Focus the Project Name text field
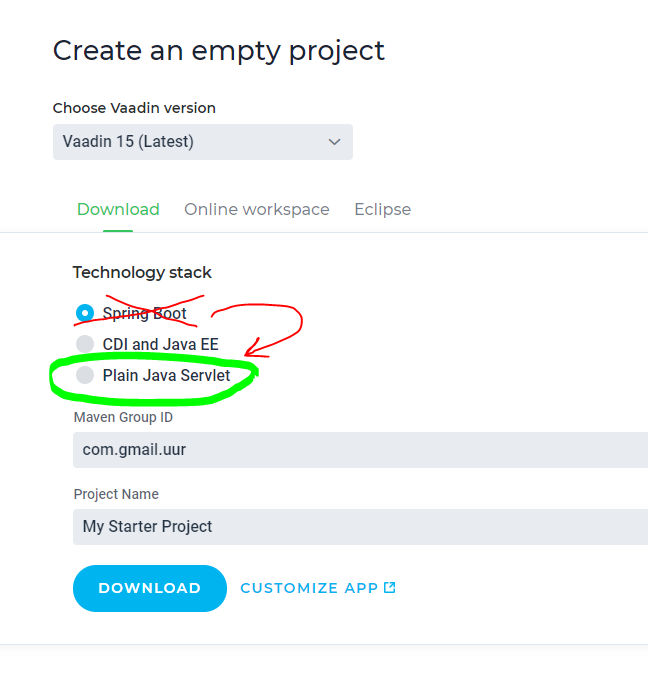The height and width of the screenshot is (684, 648). 360,526
